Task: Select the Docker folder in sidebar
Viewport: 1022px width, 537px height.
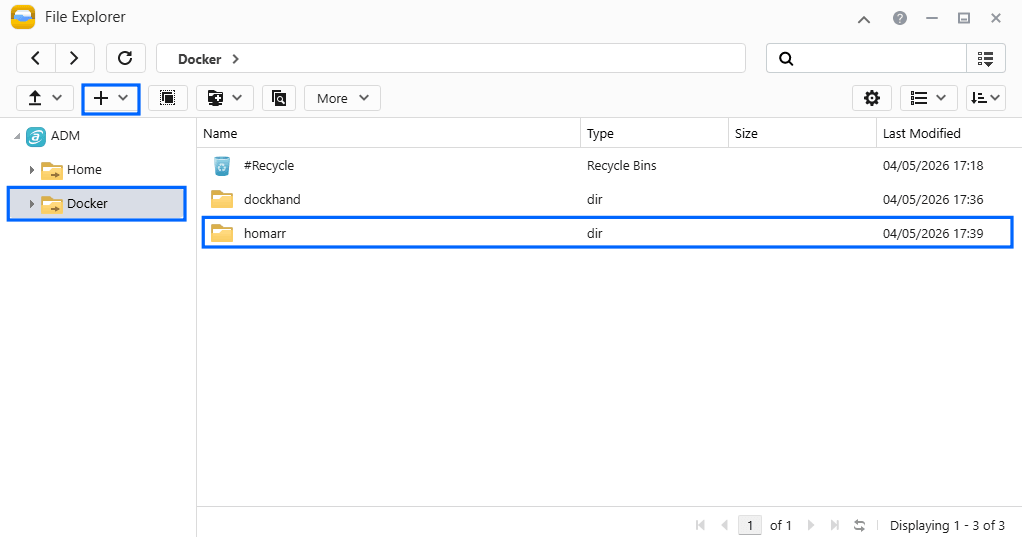Action: [x=87, y=204]
